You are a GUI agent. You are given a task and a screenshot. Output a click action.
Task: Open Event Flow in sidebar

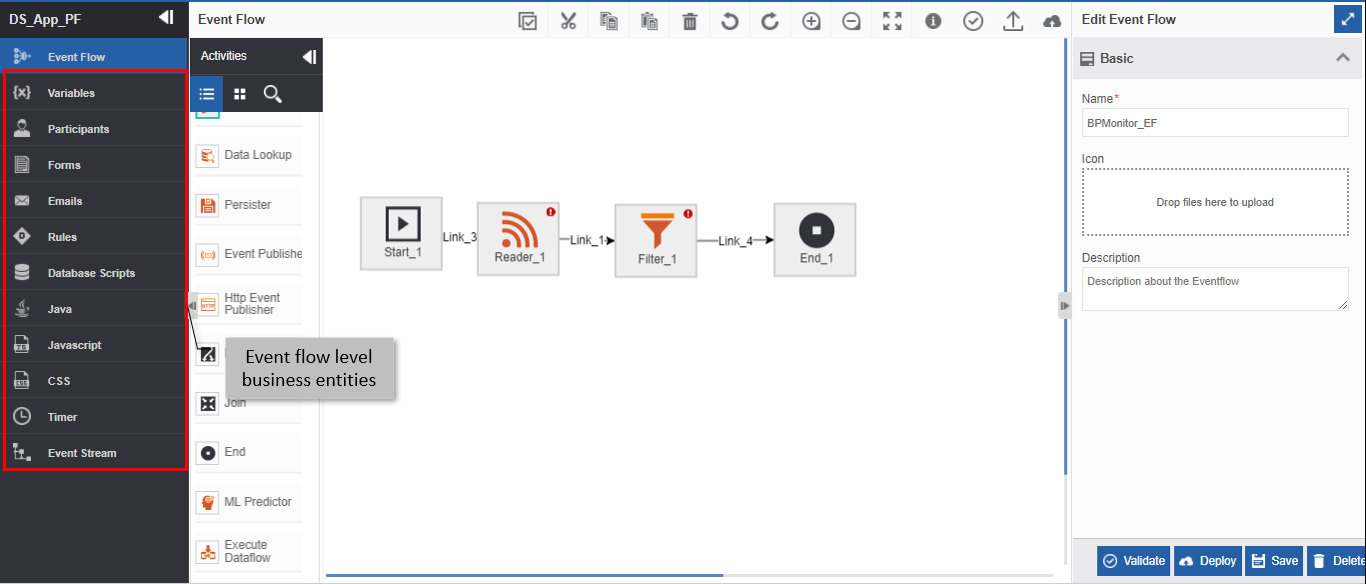pos(95,57)
